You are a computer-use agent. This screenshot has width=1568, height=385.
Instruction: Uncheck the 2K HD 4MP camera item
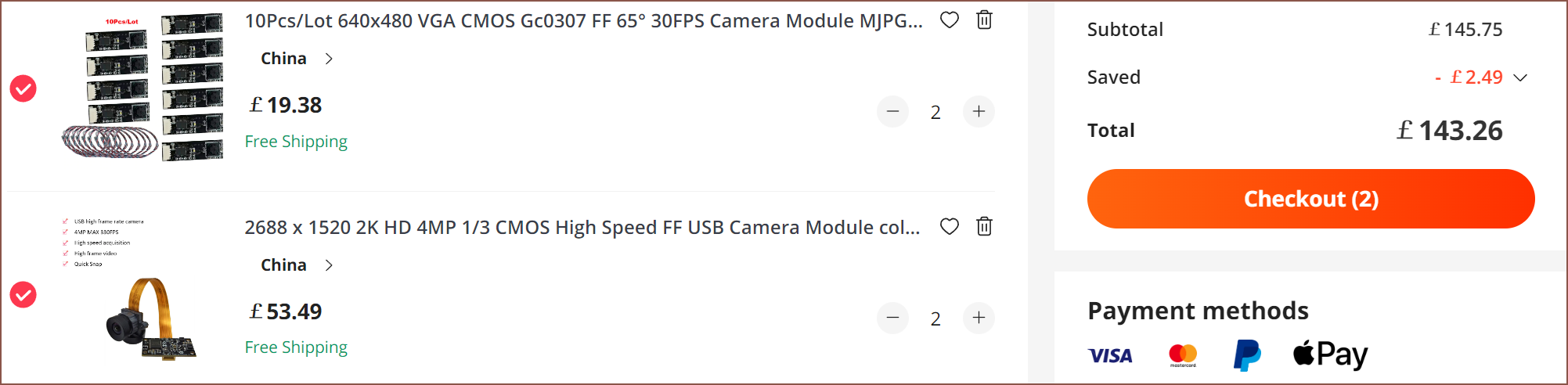pyautogui.click(x=23, y=294)
